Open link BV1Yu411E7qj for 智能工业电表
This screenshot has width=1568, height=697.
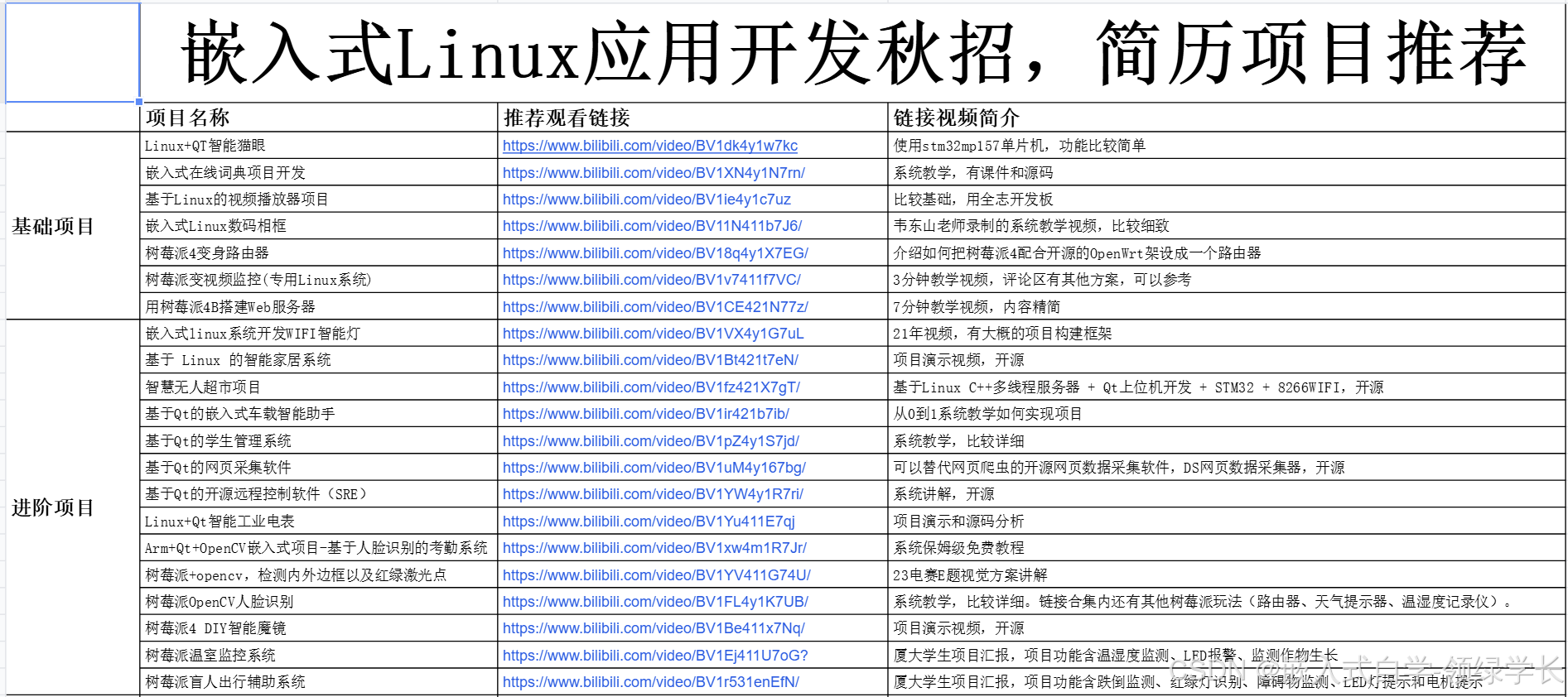[649, 522]
